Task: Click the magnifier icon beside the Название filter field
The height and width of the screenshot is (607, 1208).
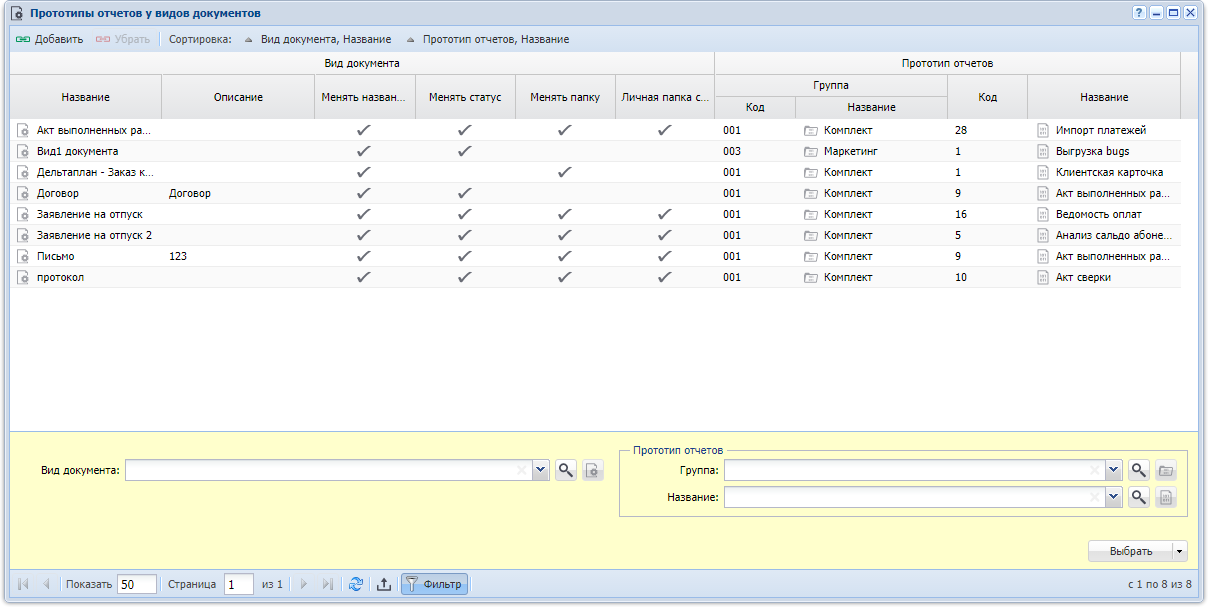Action: [1139, 496]
